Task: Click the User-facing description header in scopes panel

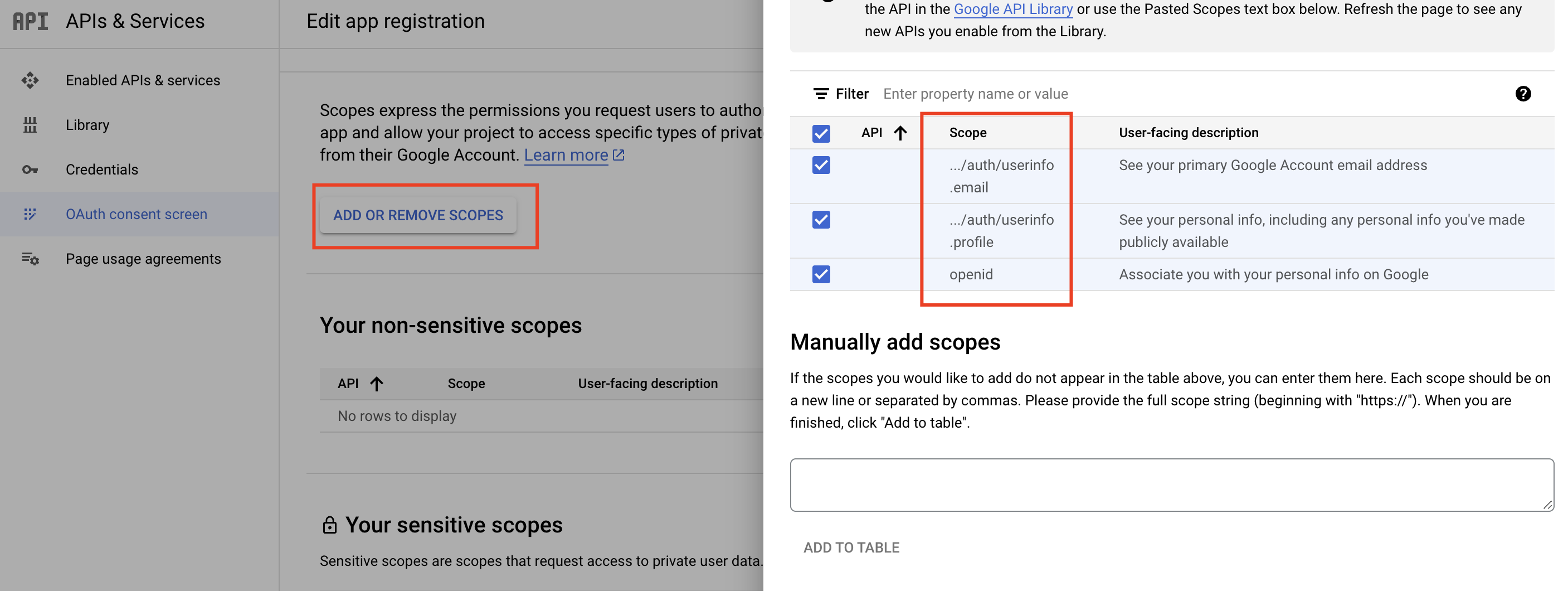Action: pos(1188,133)
